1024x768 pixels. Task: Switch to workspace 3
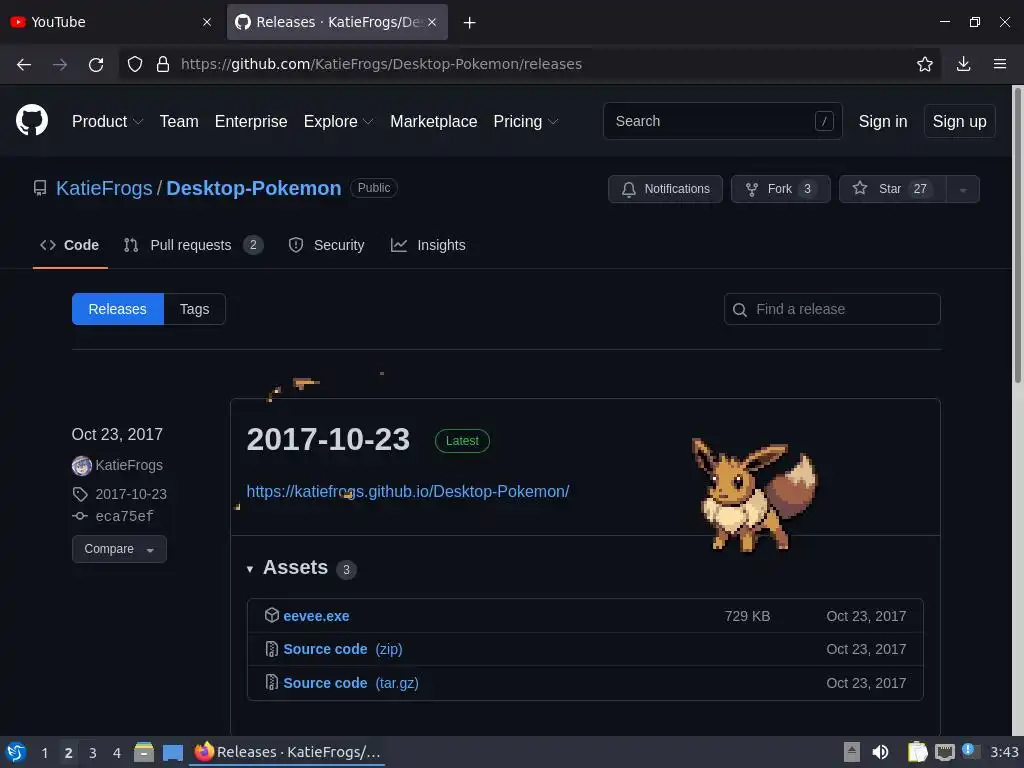[93, 753]
